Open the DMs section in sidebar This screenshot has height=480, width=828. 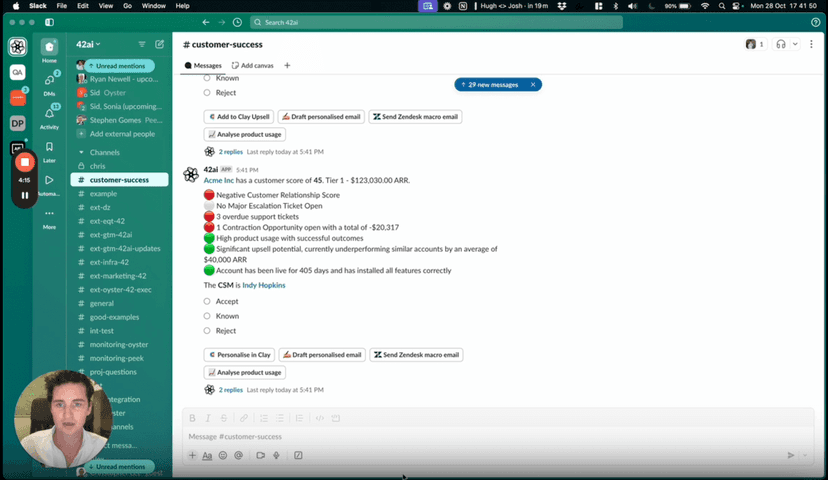[49, 82]
